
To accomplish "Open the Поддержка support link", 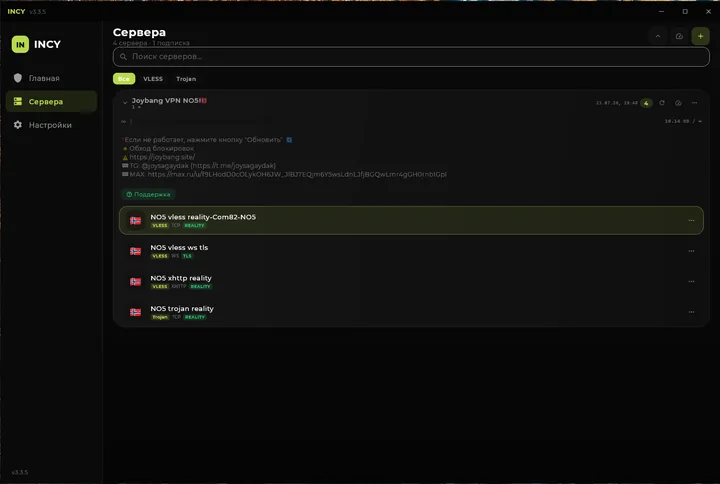I will tap(148, 194).
